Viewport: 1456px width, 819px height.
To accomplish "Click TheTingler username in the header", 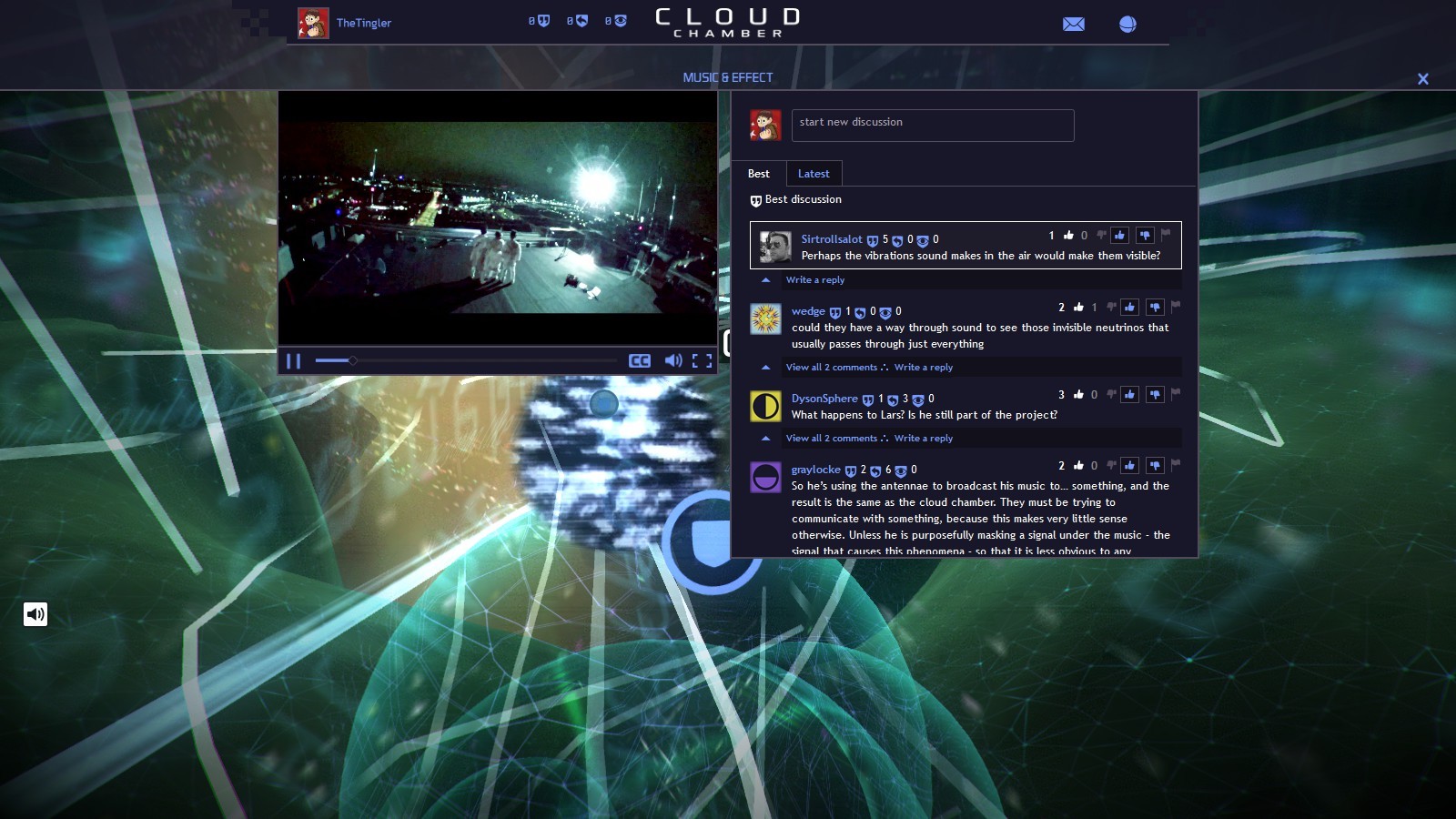I will 364,24.
